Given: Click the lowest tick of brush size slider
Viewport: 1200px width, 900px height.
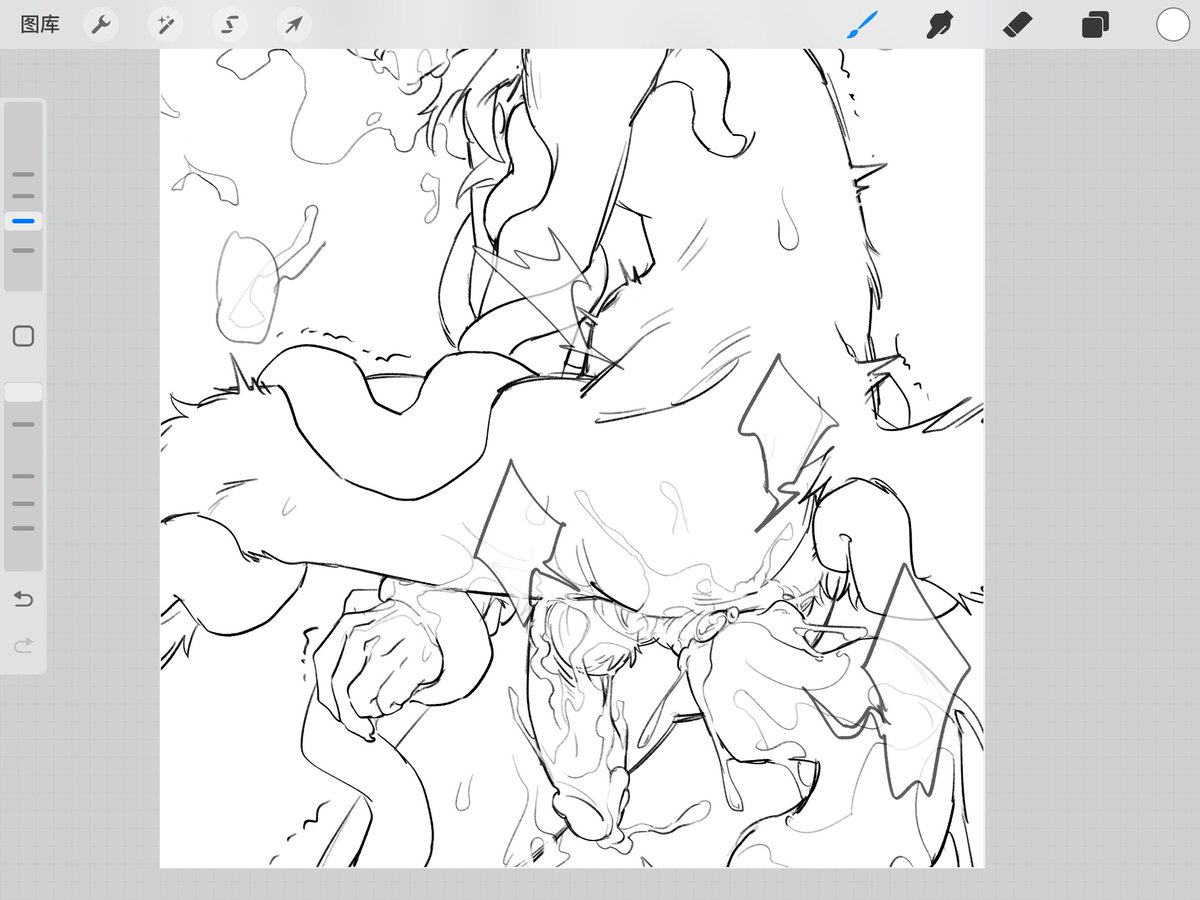Looking at the screenshot, I should [23, 250].
